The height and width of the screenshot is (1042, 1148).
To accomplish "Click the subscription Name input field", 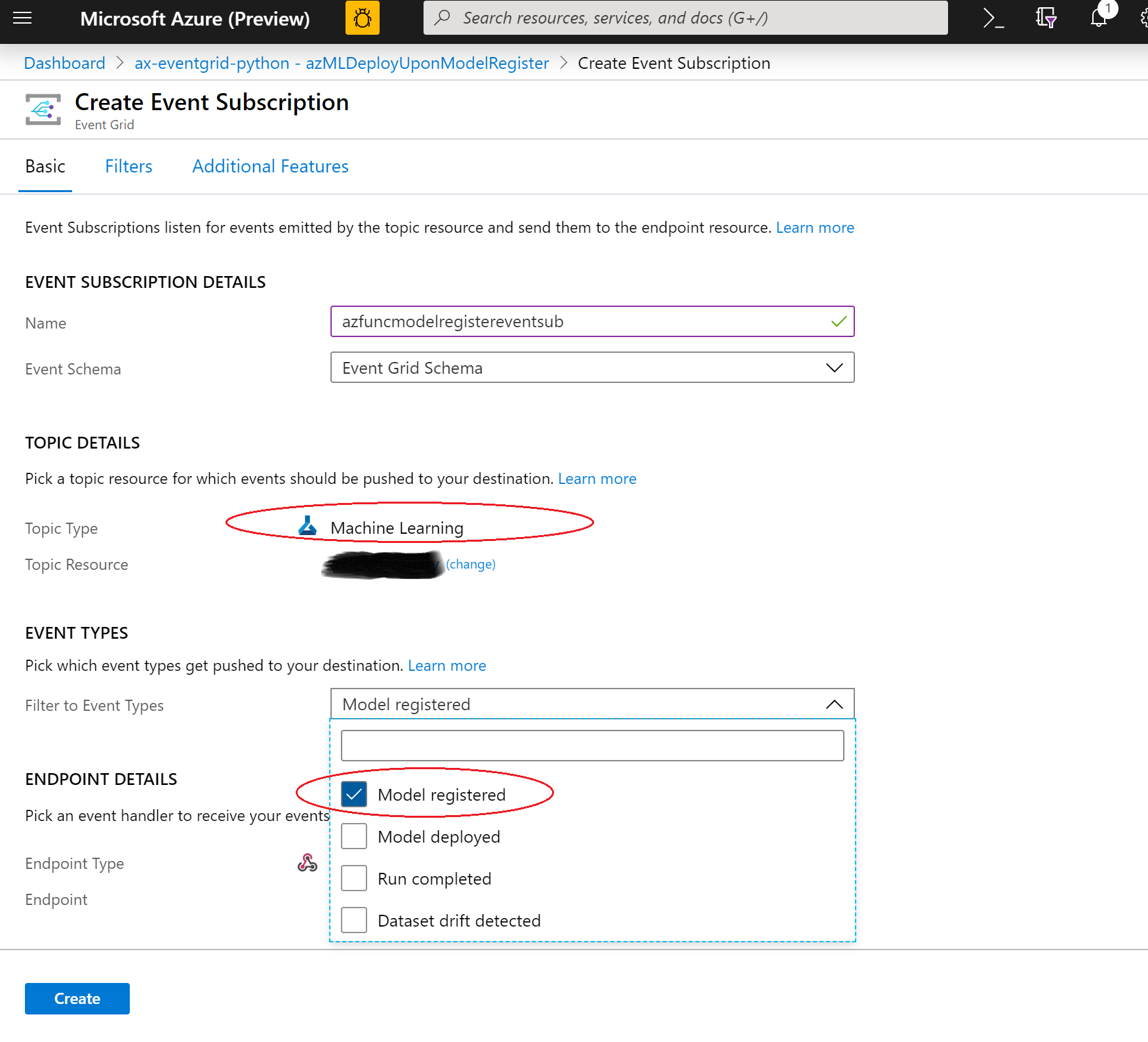I will pyautogui.click(x=592, y=321).
